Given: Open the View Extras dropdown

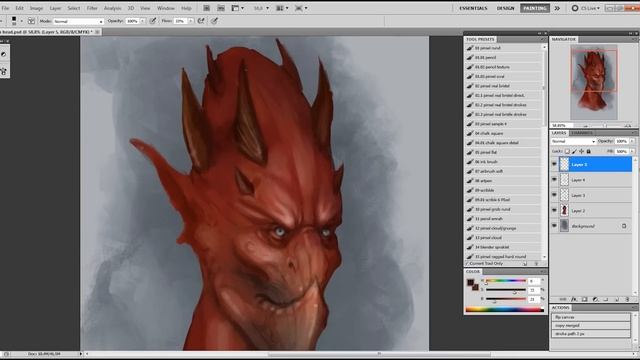Looking at the screenshot, I should 238,8.
